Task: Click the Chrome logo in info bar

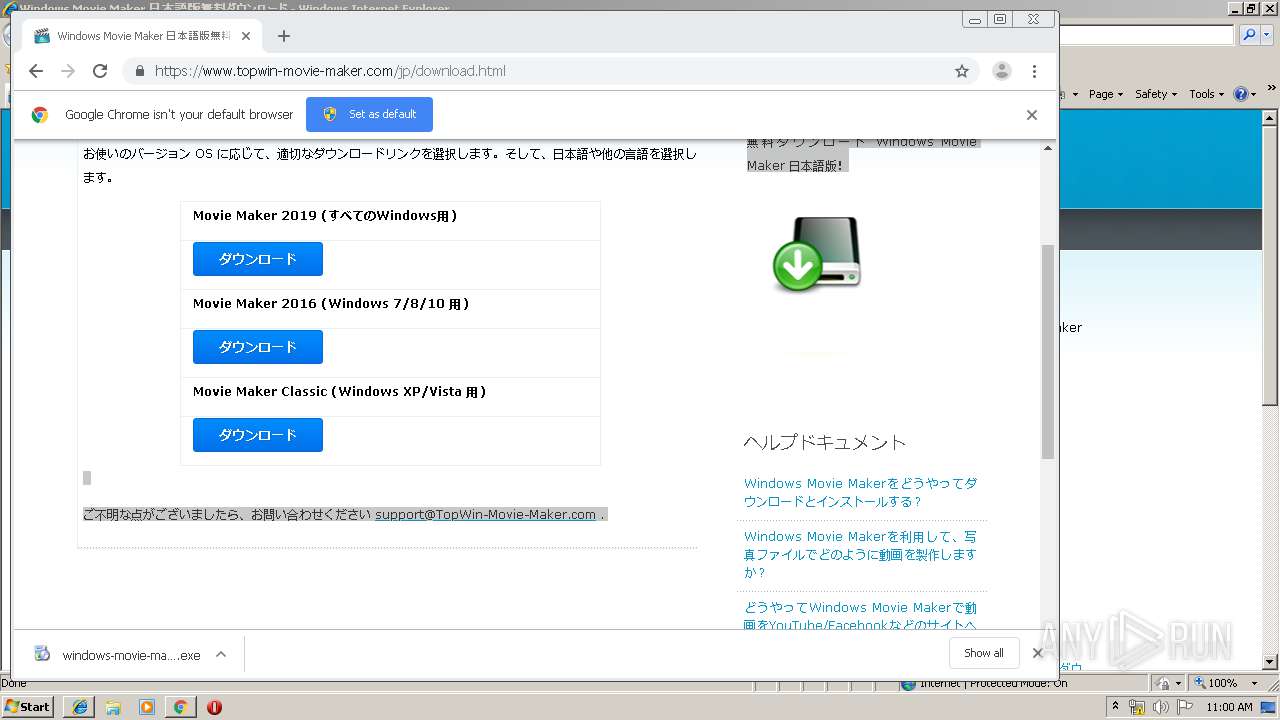Action: (40, 114)
